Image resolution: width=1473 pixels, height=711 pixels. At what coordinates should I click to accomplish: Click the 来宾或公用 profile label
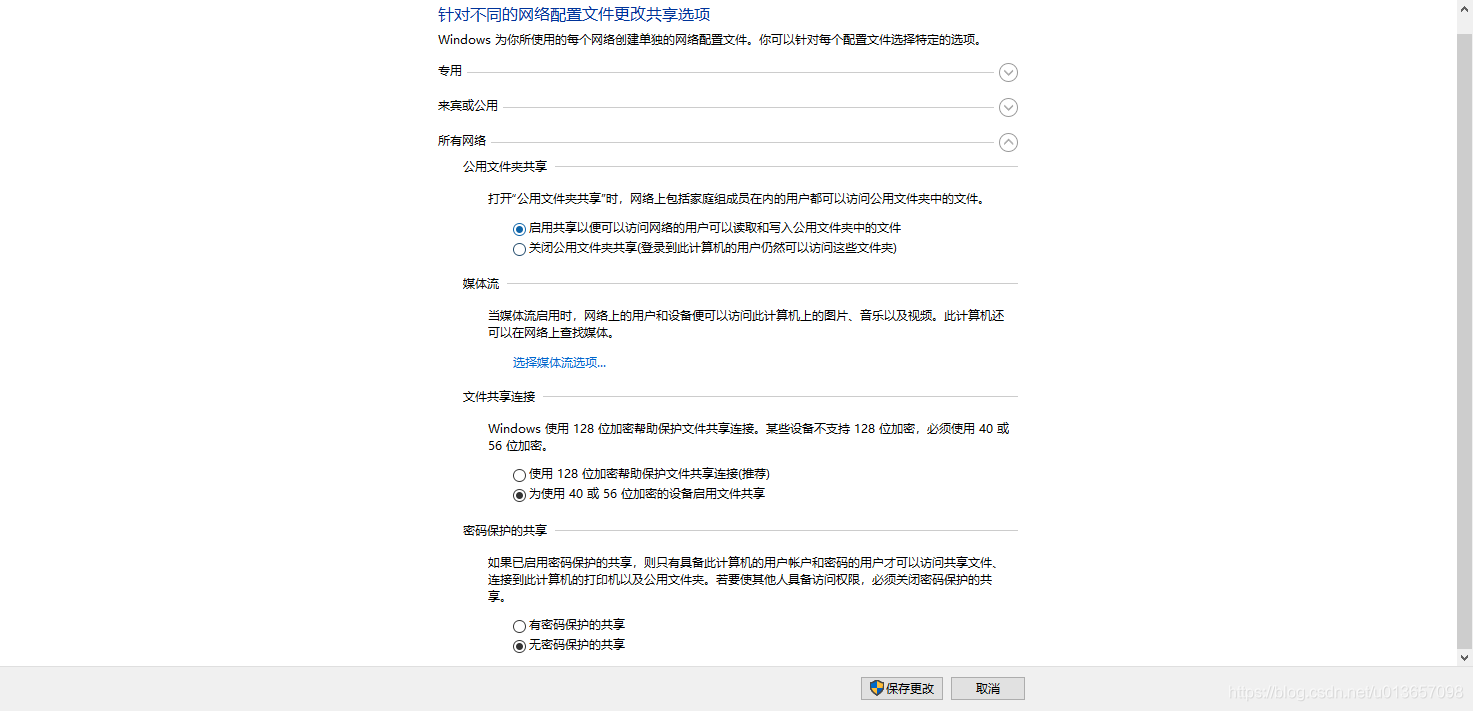click(x=468, y=106)
